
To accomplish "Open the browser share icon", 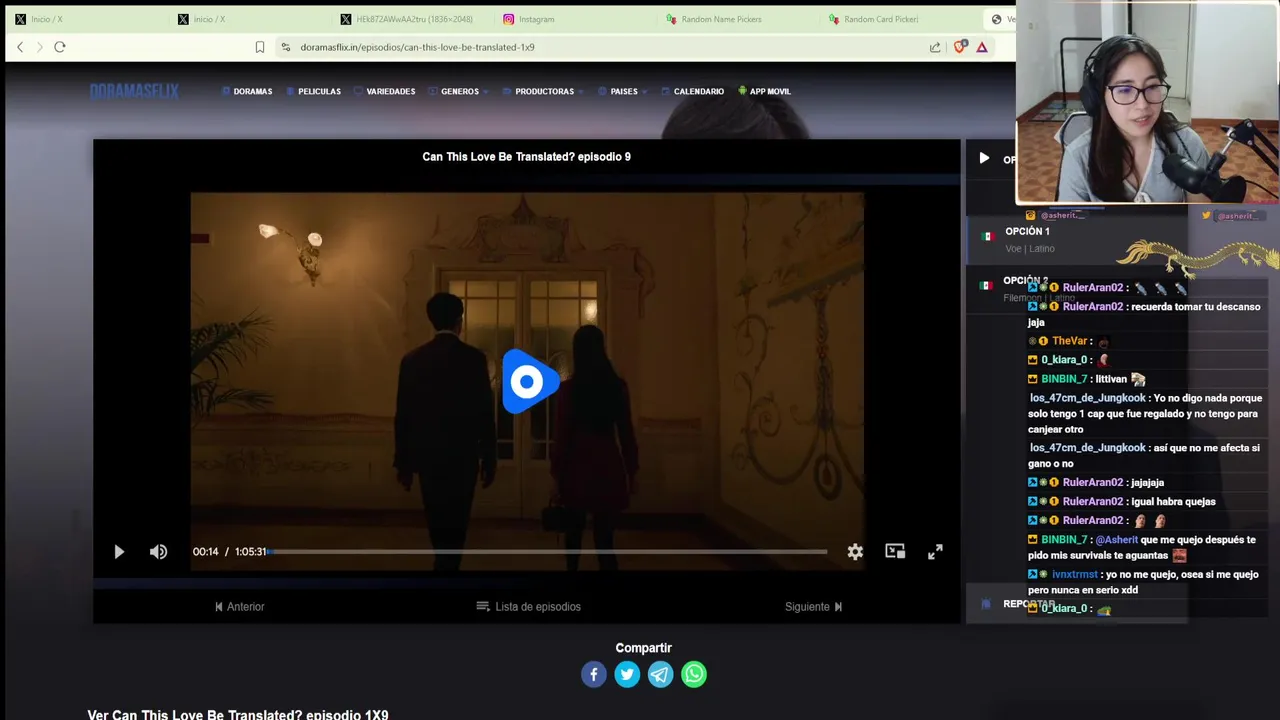I will [935, 47].
